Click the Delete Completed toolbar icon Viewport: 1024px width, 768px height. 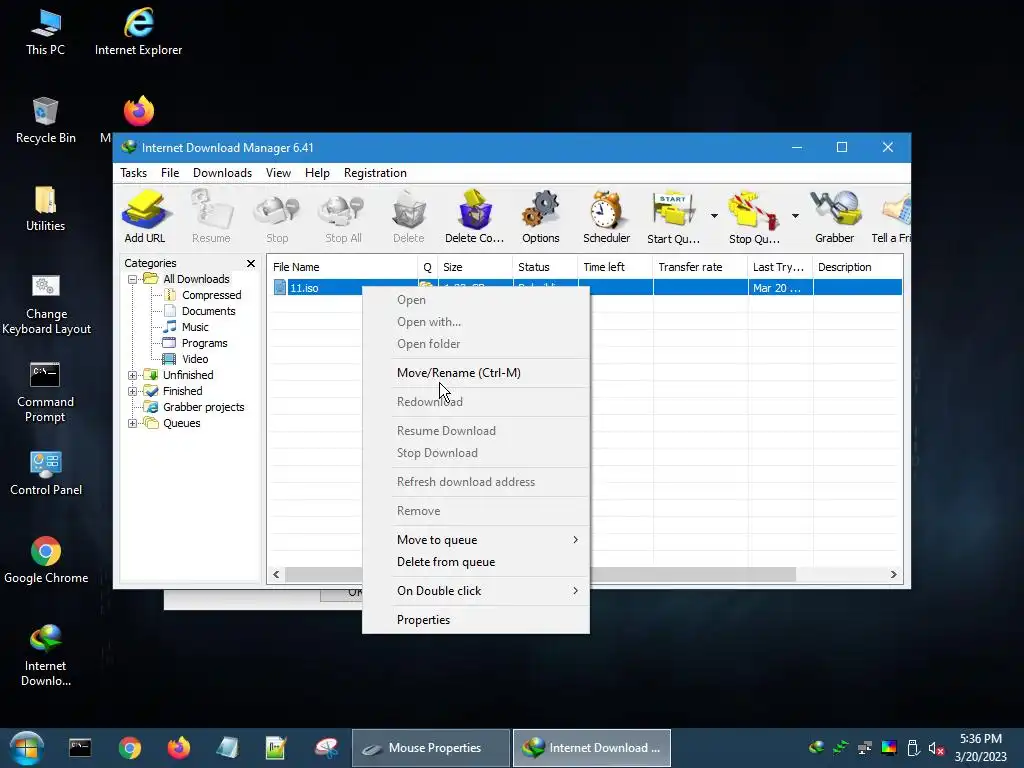click(475, 216)
